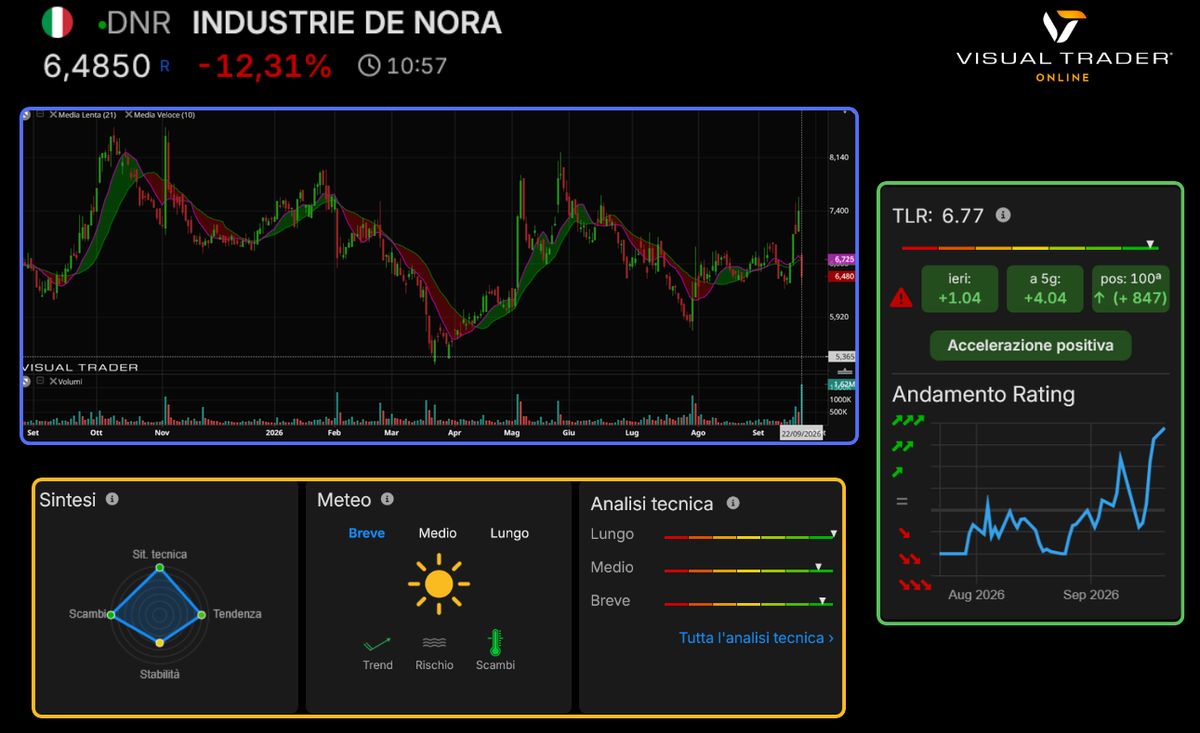The image size is (1200, 733).
Task: Collapse the Volumi pane
Action: click(40, 381)
